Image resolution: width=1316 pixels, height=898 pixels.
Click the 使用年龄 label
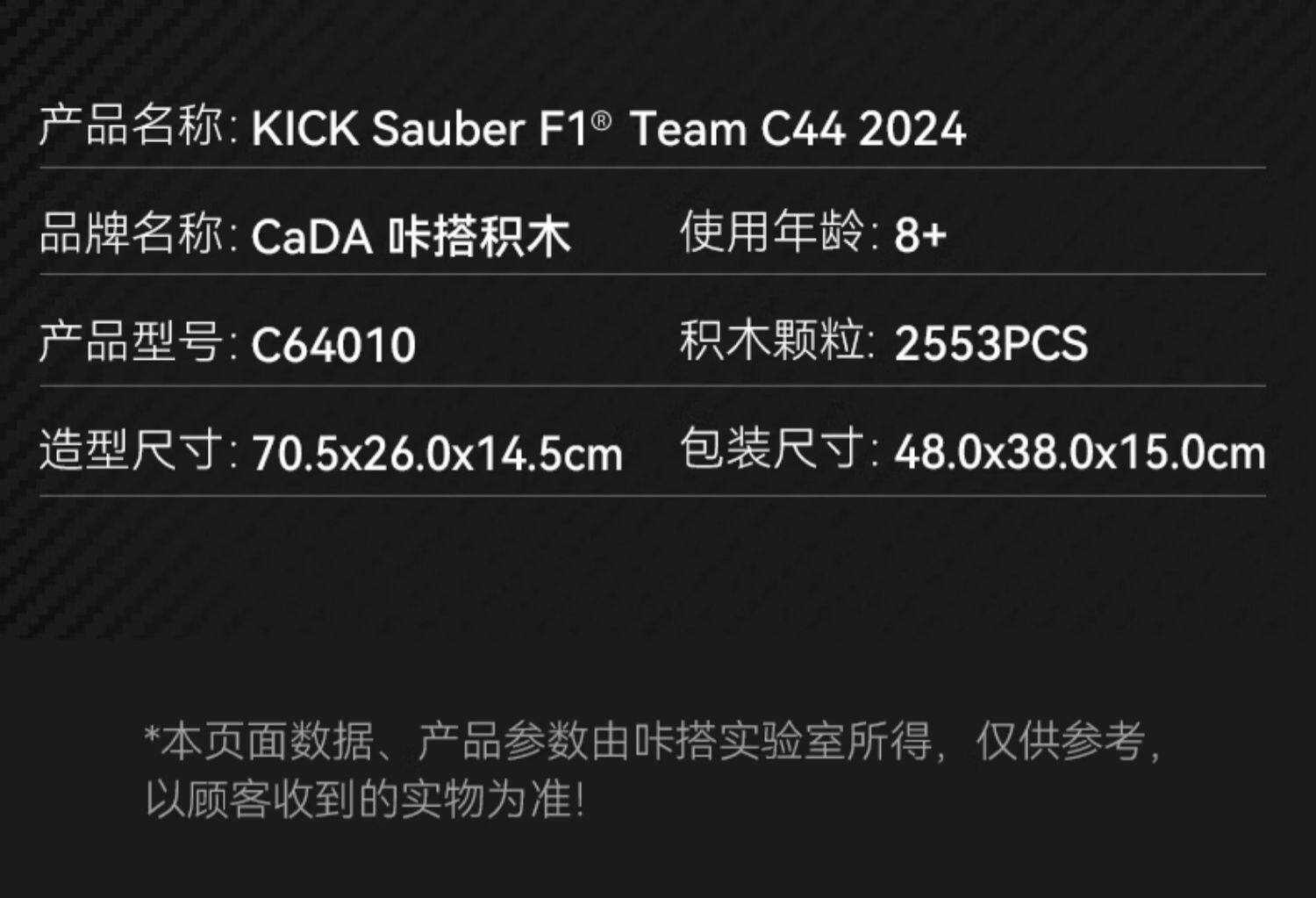point(773,233)
